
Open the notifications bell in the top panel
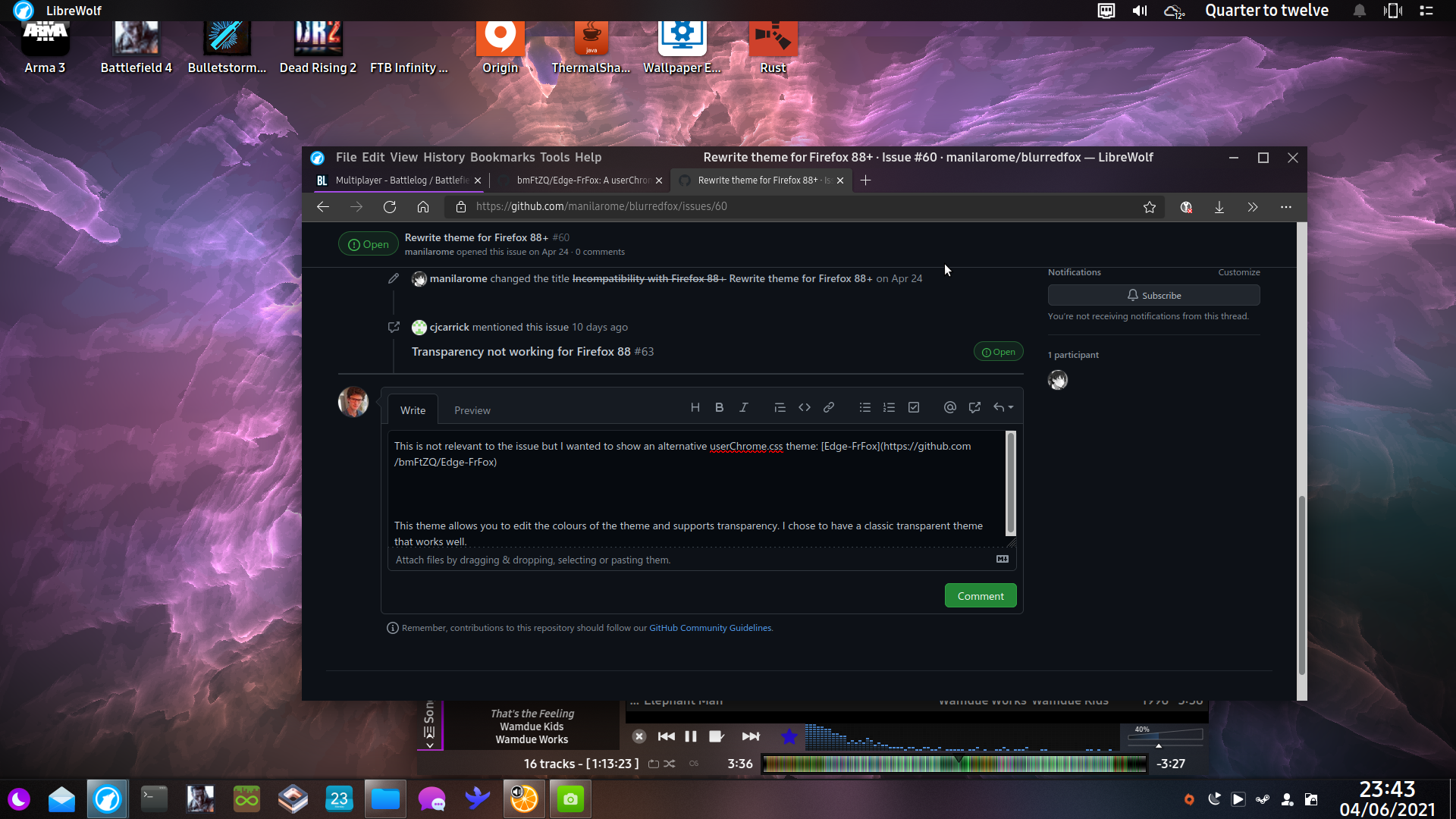(1360, 11)
